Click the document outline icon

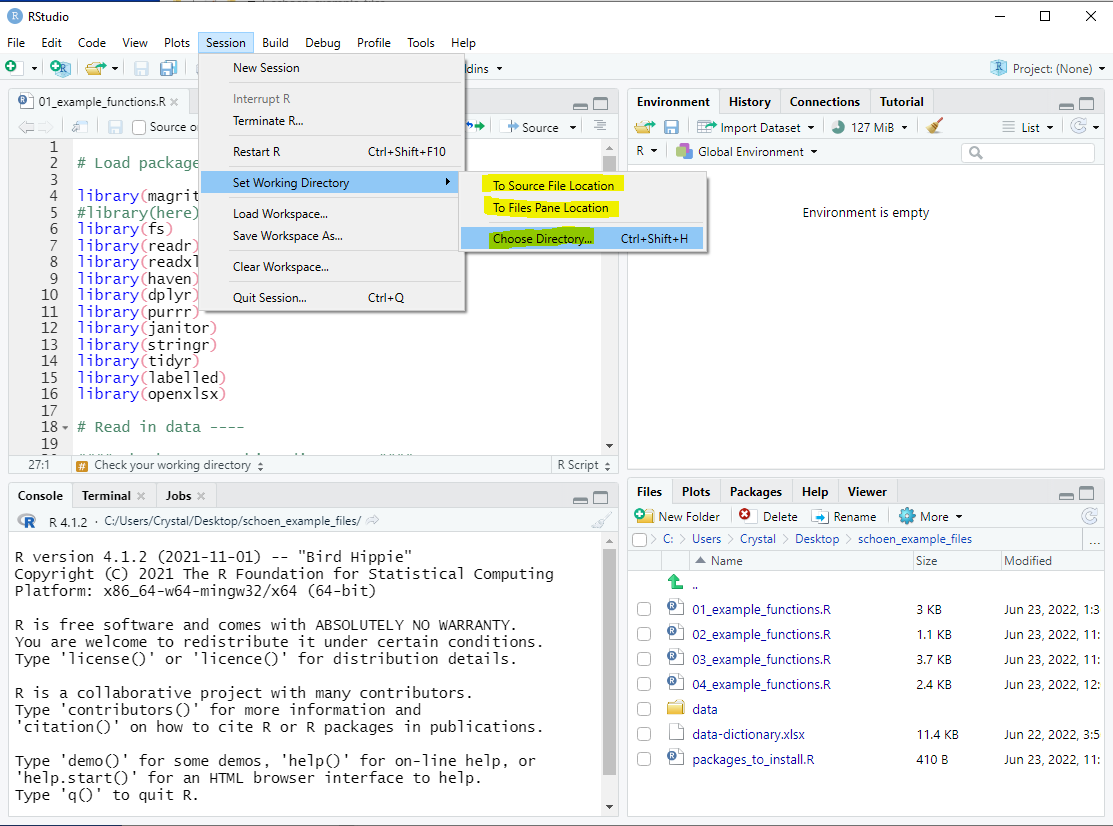[600, 126]
